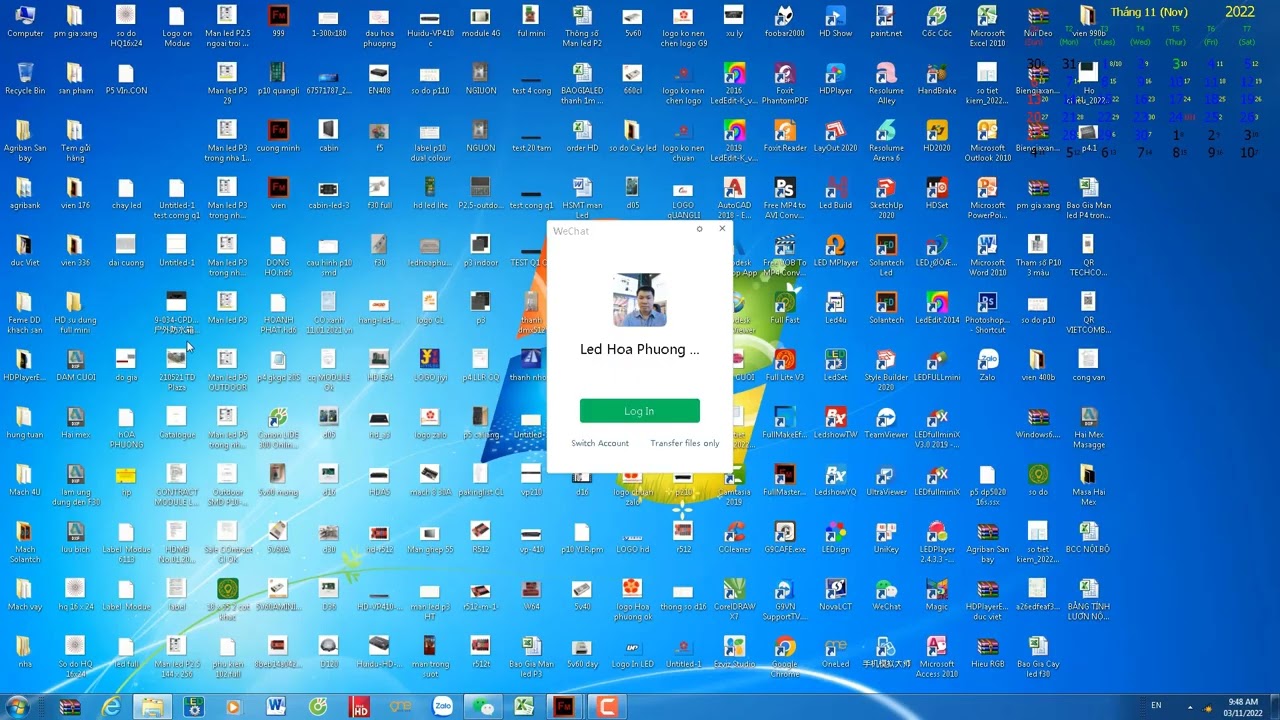Select the Foxit PhantomPDF desktop icon
The image size is (1280, 720).
pos(784,84)
